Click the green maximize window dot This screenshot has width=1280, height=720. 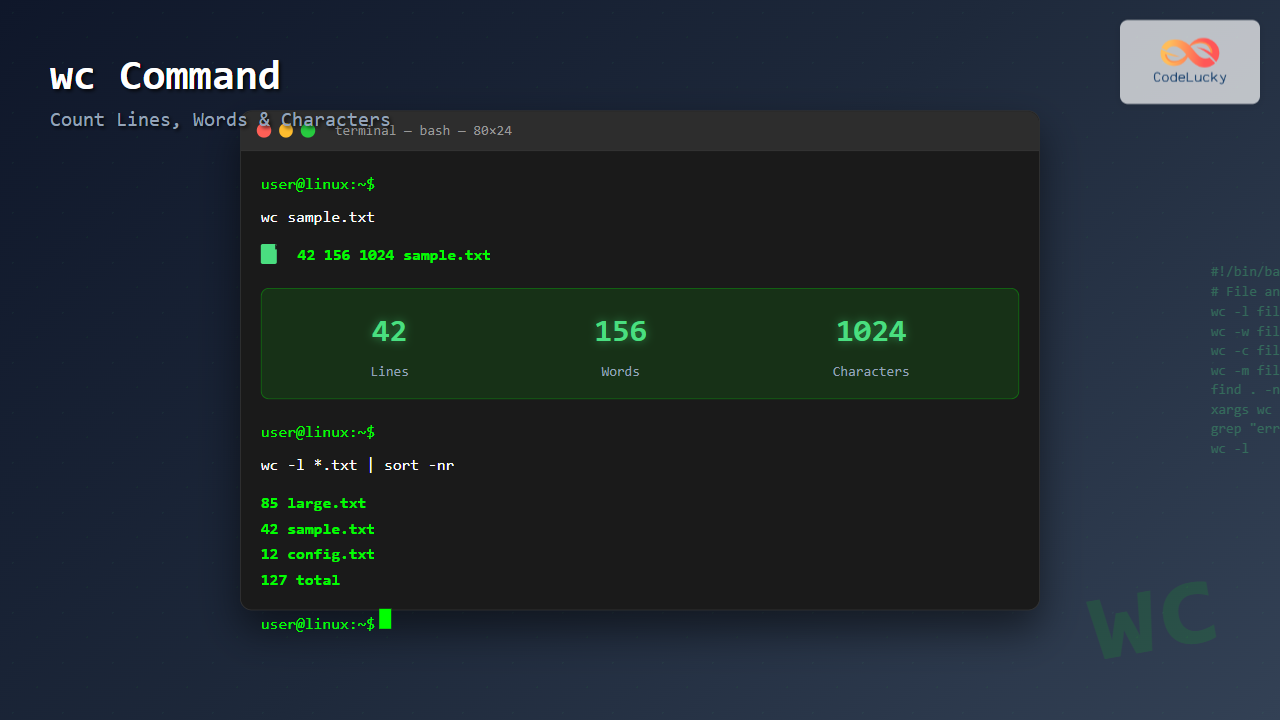(x=308, y=131)
